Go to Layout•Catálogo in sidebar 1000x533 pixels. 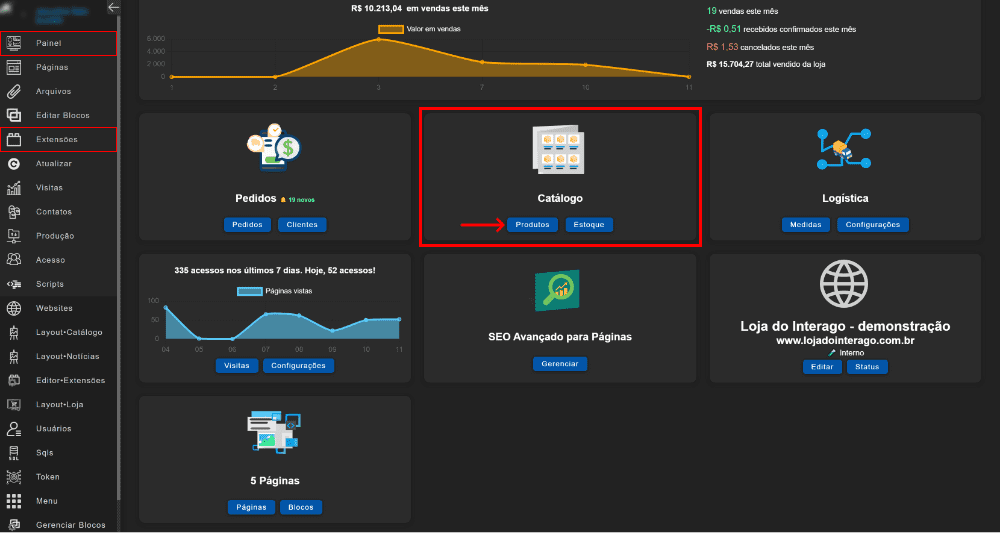click(x=68, y=332)
